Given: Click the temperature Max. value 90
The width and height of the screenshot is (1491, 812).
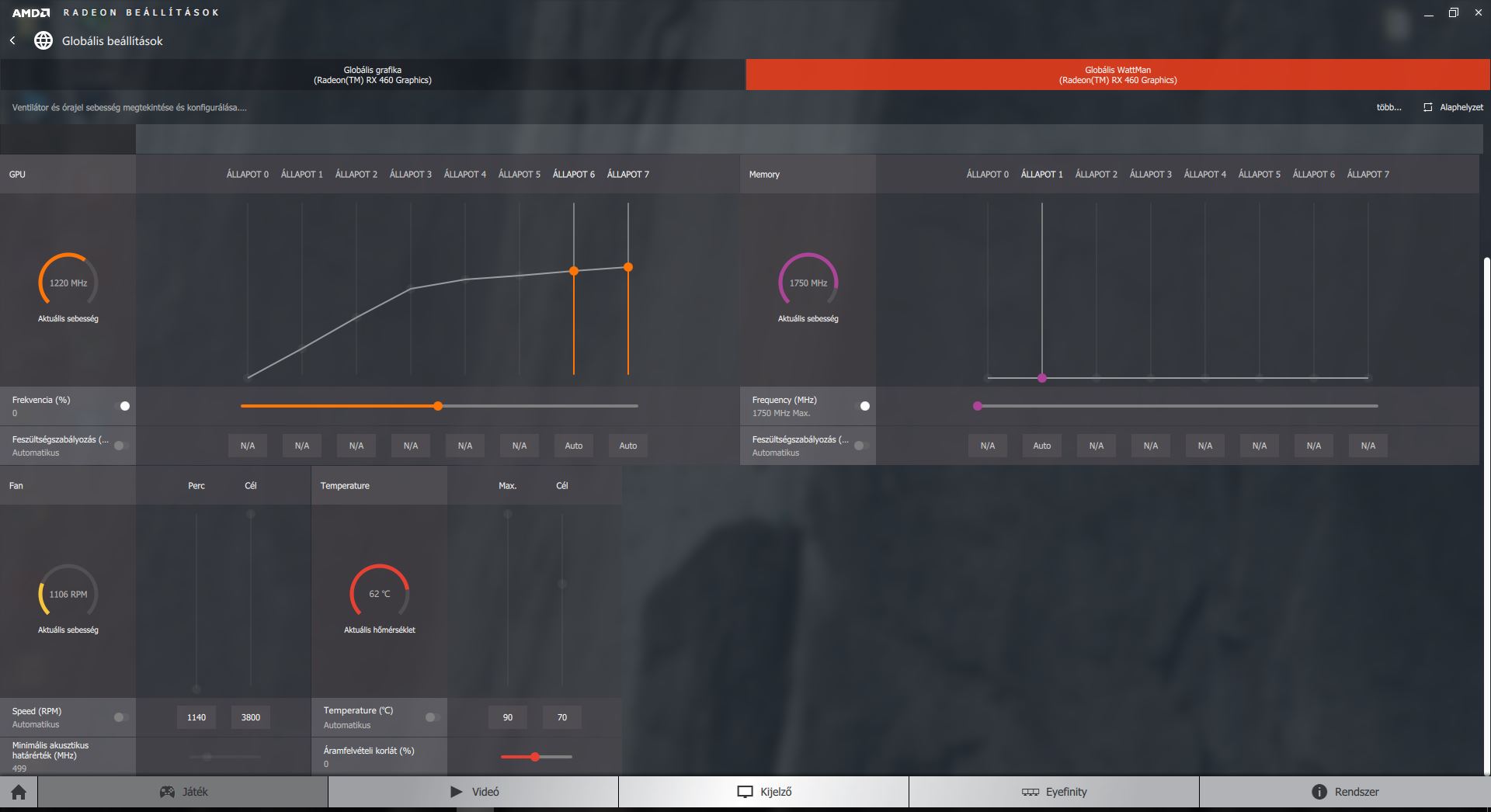Looking at the screenshot, I should click(x=508, y=717).
